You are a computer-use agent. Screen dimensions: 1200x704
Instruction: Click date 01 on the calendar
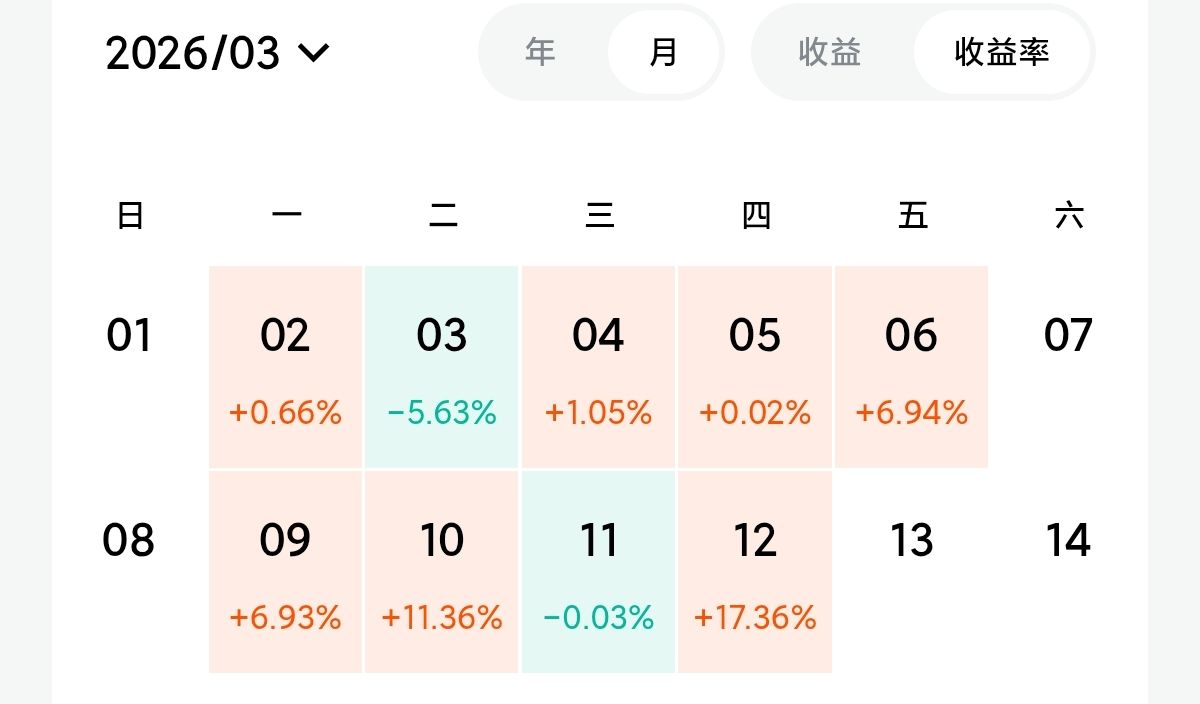pos(129,335)
